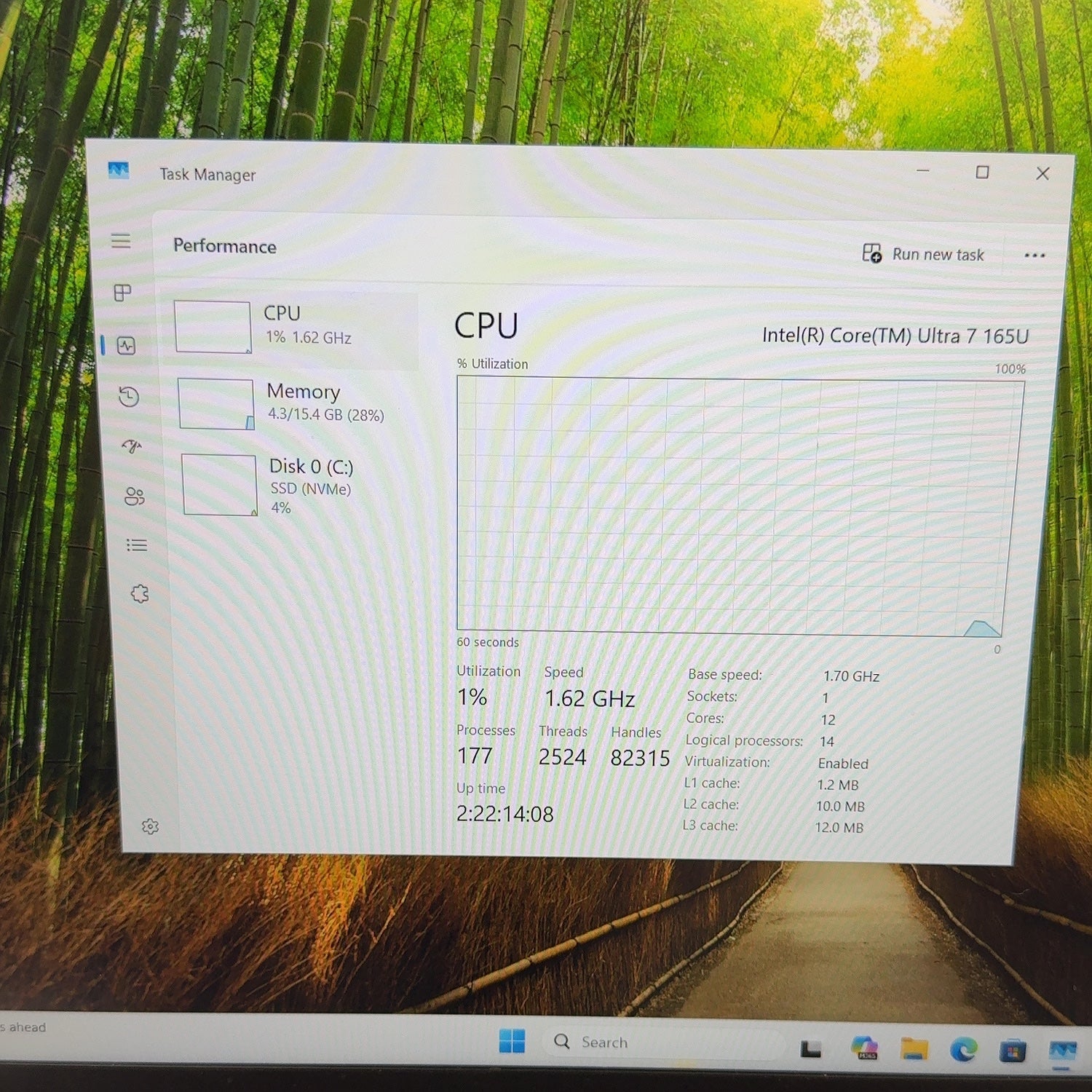Click the 60 seconds graph label
Image resolution: width=1092 pixels, height=1092 pixels.
(x=488, y=642)
